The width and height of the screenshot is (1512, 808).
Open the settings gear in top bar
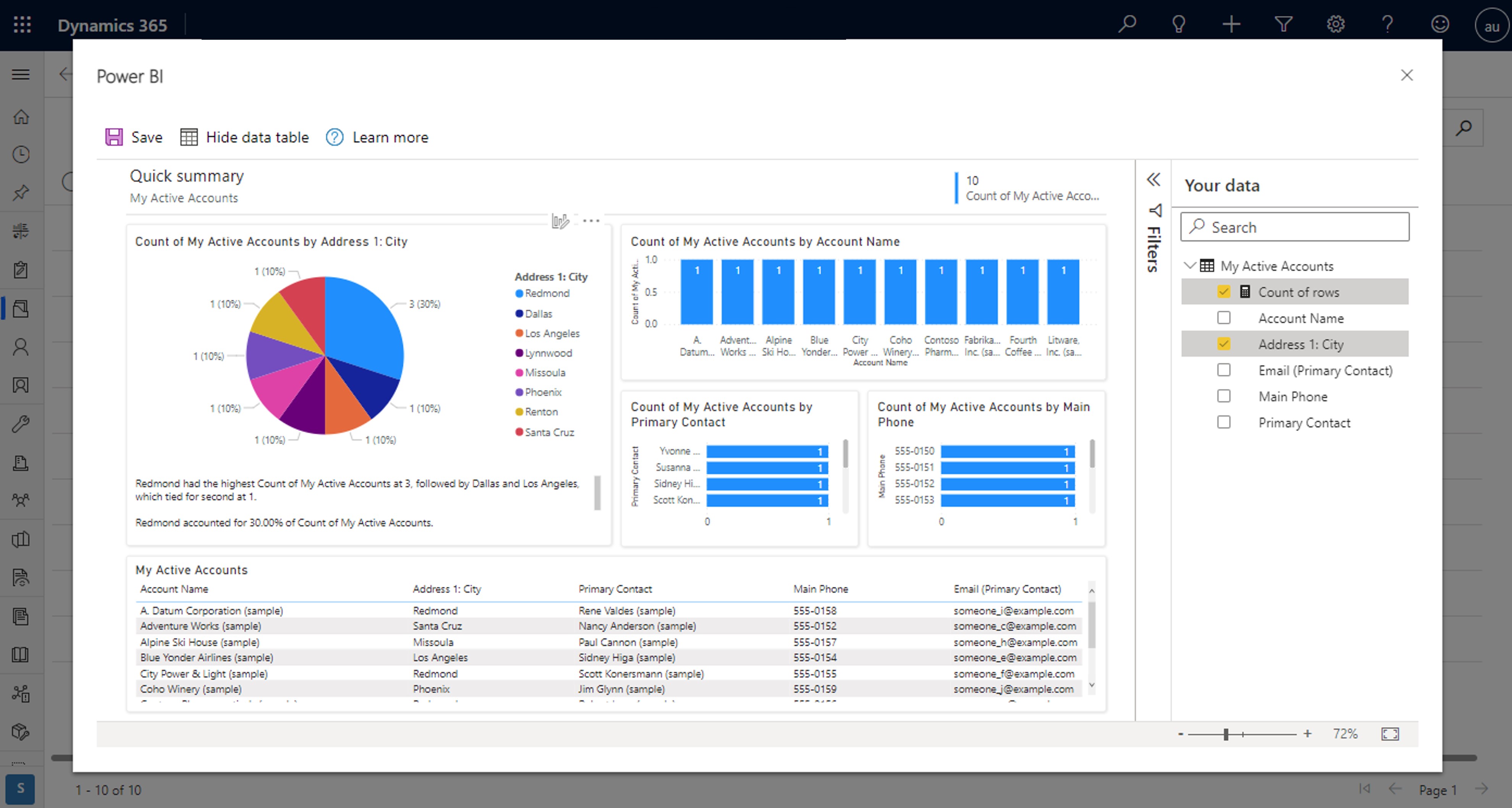[x=1335, y=25]
